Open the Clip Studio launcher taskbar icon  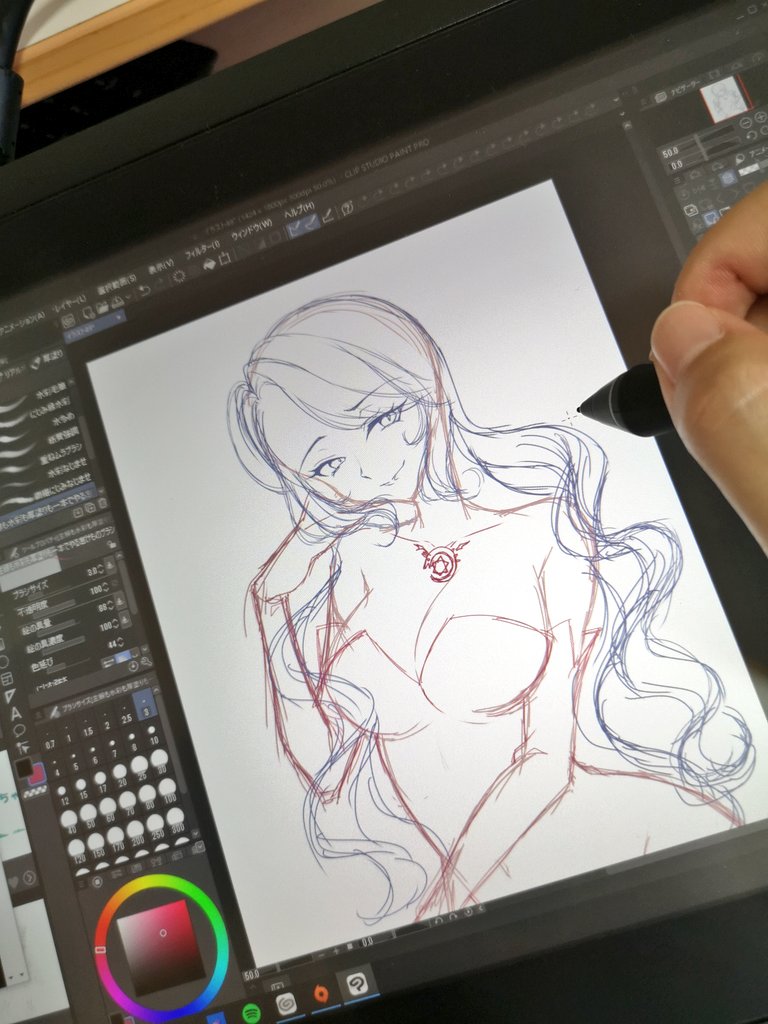[x=286, y=1003]
